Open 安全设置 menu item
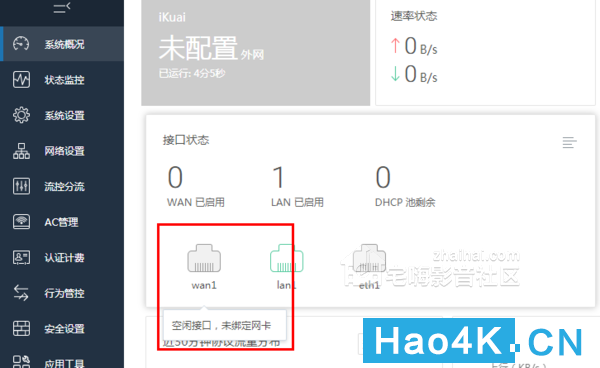600x368 pixels. [x=62, y=329]
